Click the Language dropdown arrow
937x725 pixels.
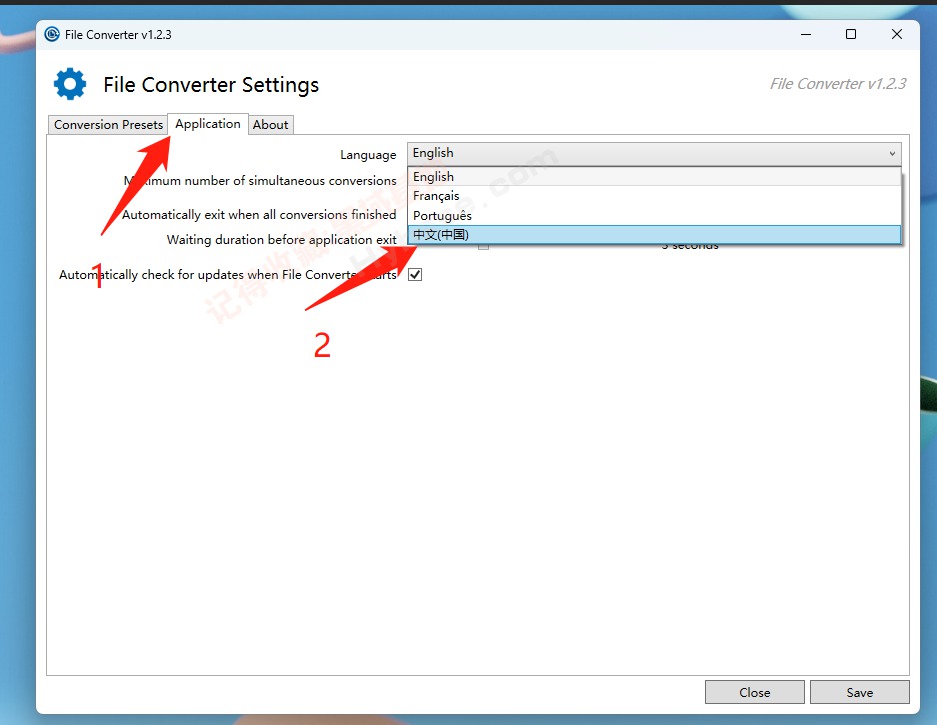[x=892, y=154]
